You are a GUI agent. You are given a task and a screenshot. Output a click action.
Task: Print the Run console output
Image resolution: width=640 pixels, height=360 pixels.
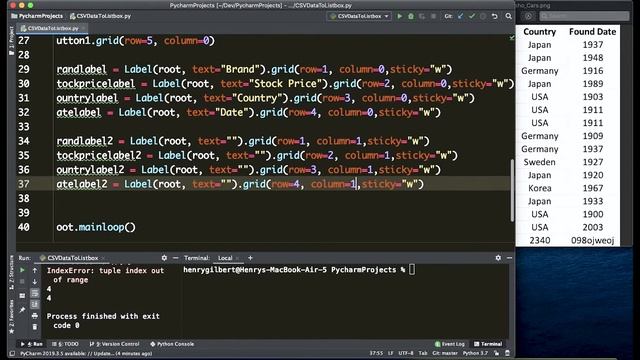point(35,316)
